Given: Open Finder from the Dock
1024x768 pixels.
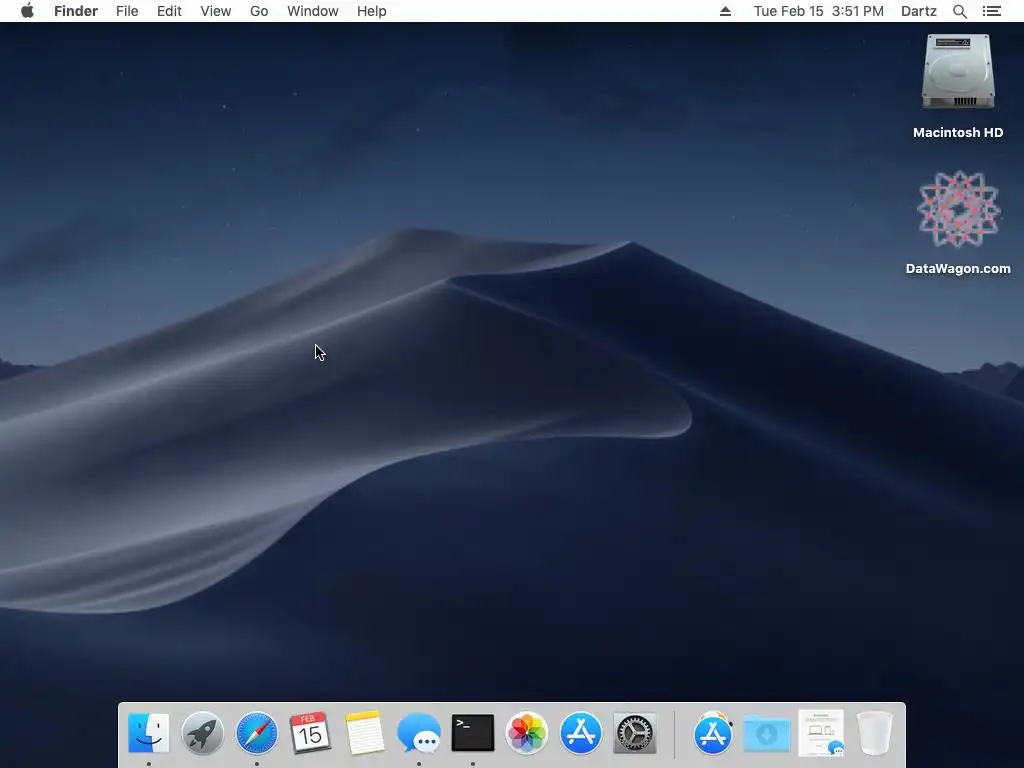Looking at the screenshot, I should point(149,733).
